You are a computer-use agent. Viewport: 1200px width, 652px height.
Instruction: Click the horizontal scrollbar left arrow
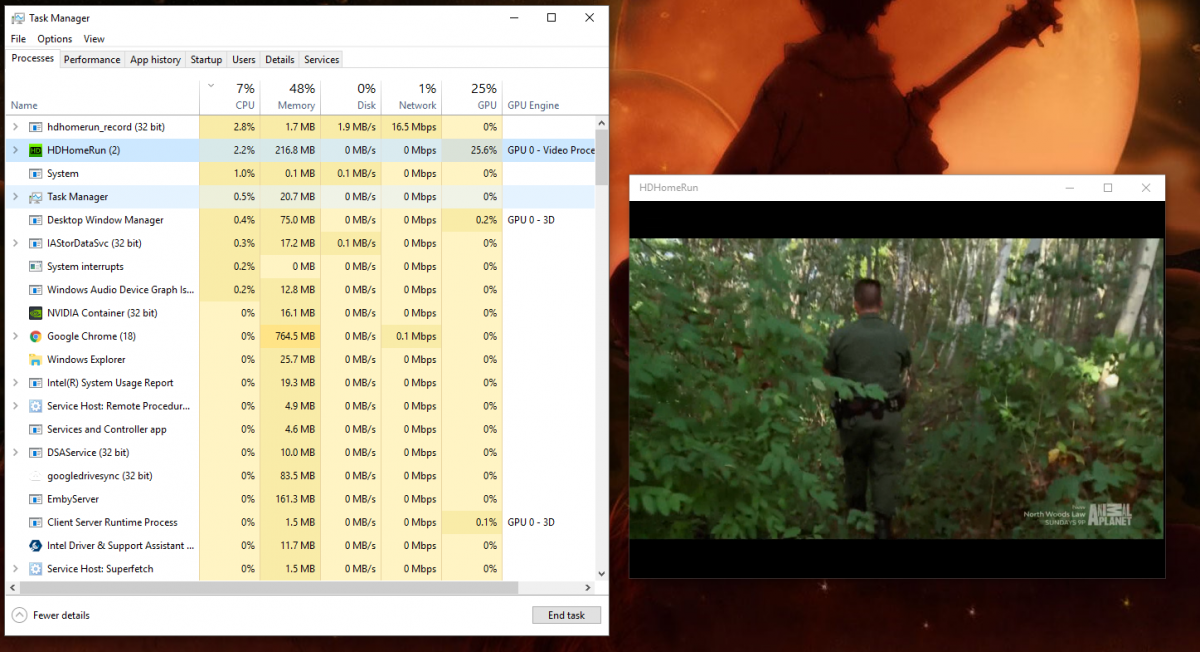pyautogui.click(x=14, y=587)
